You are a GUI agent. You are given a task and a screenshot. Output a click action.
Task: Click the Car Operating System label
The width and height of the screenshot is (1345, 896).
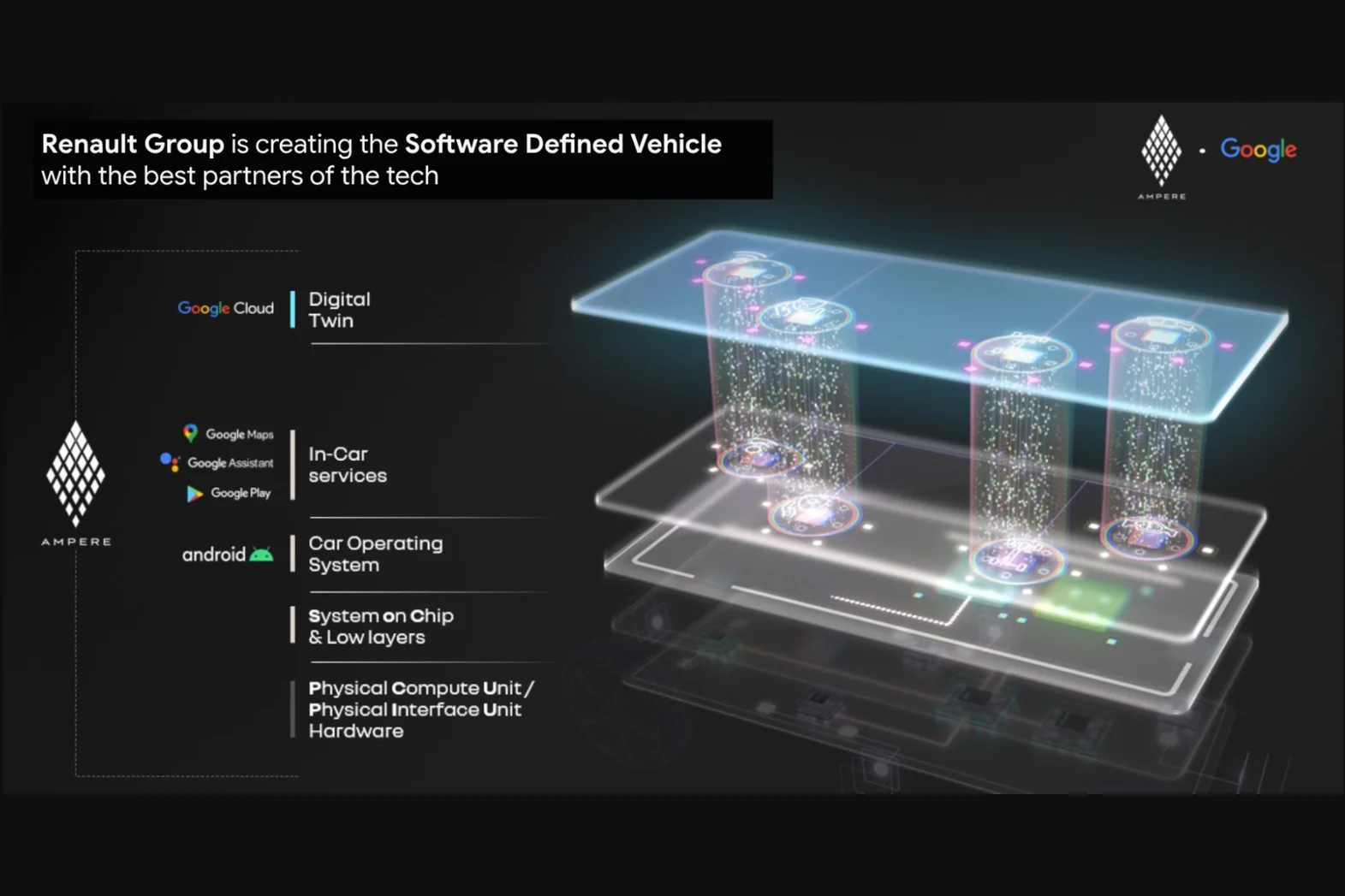tap(375, 554)
